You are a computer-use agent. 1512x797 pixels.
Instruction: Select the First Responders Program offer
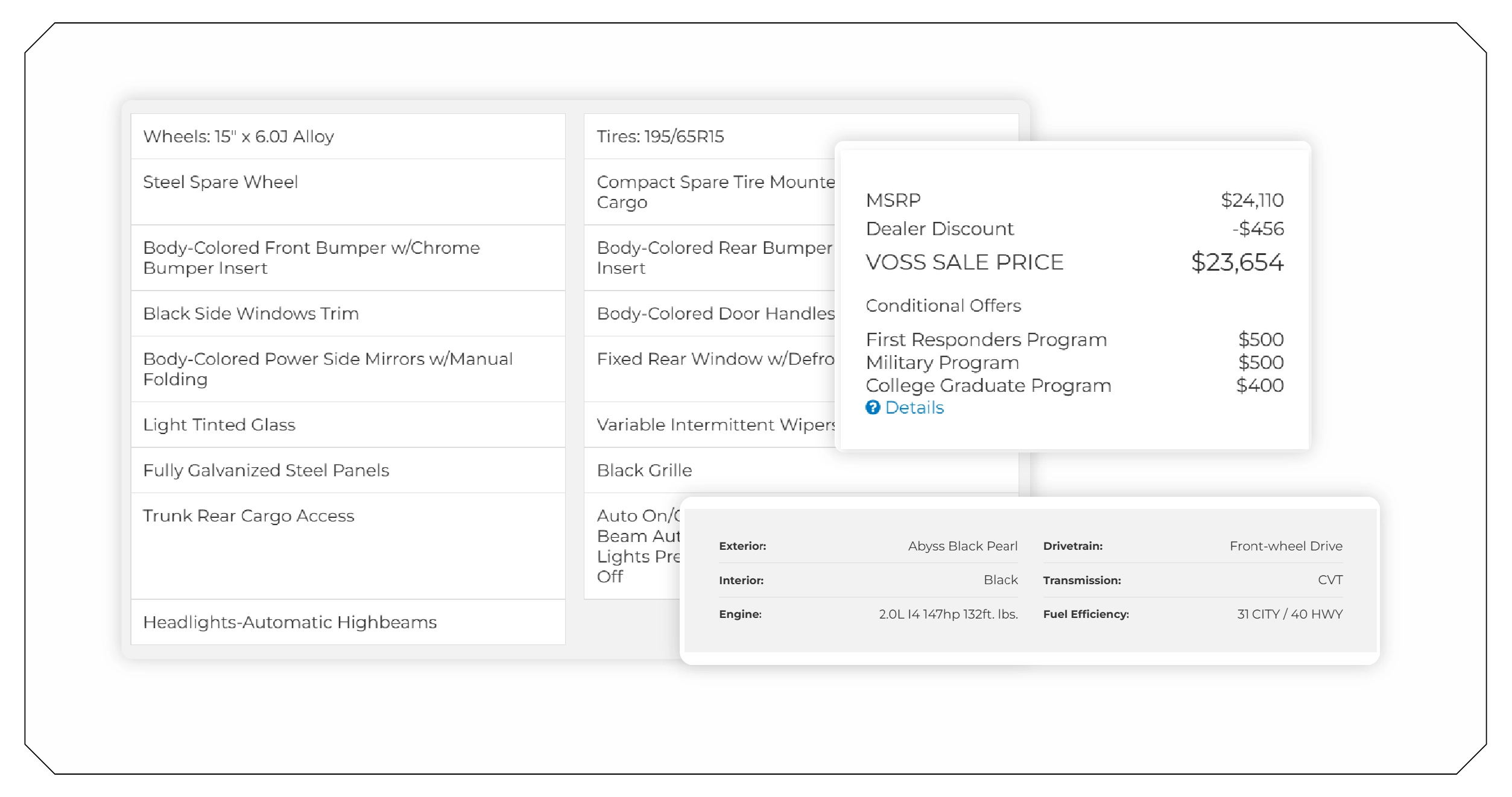(986, 339)
